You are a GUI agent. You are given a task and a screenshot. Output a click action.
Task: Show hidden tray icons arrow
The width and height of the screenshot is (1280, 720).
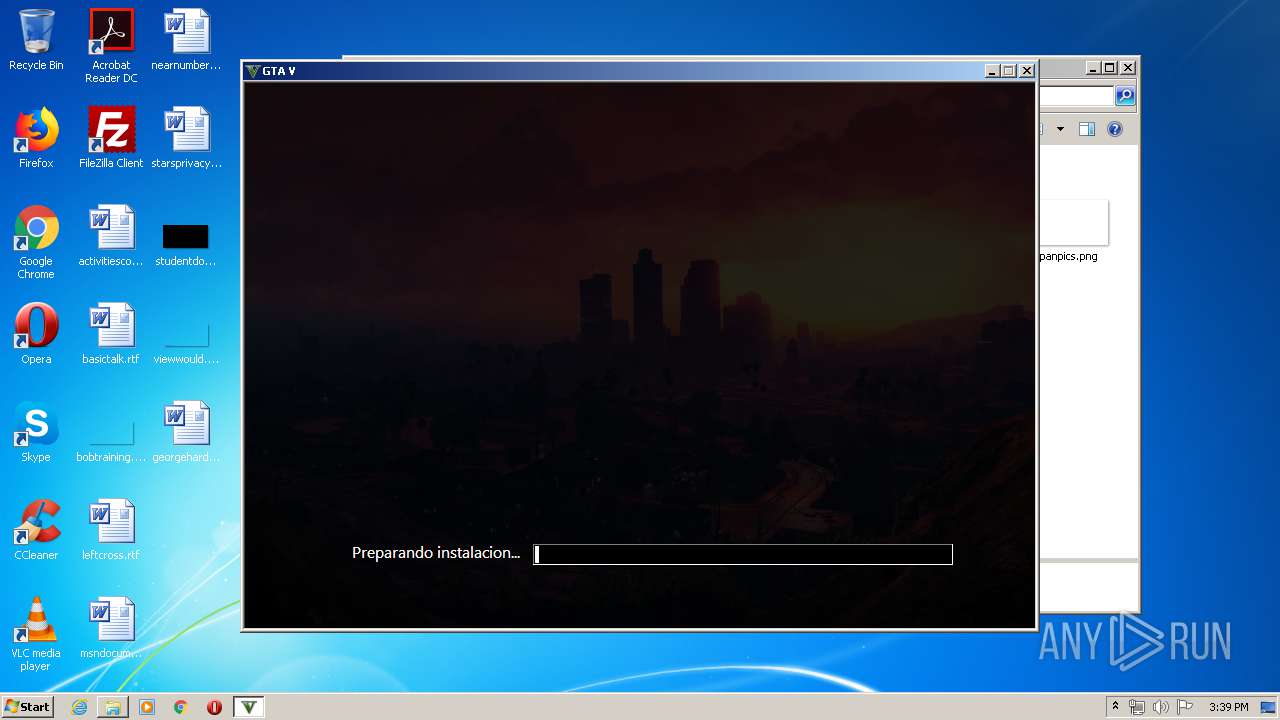(1115, 707)
